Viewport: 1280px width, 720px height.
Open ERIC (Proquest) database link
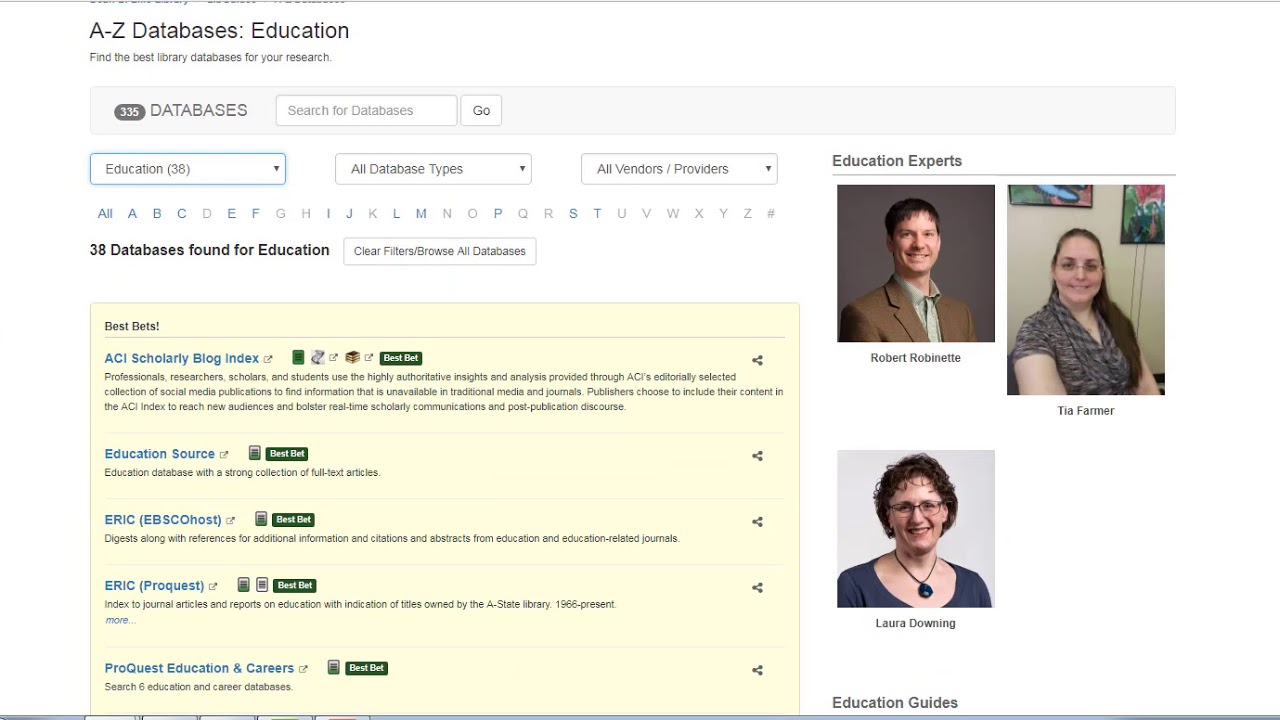(x=154, y=586)
